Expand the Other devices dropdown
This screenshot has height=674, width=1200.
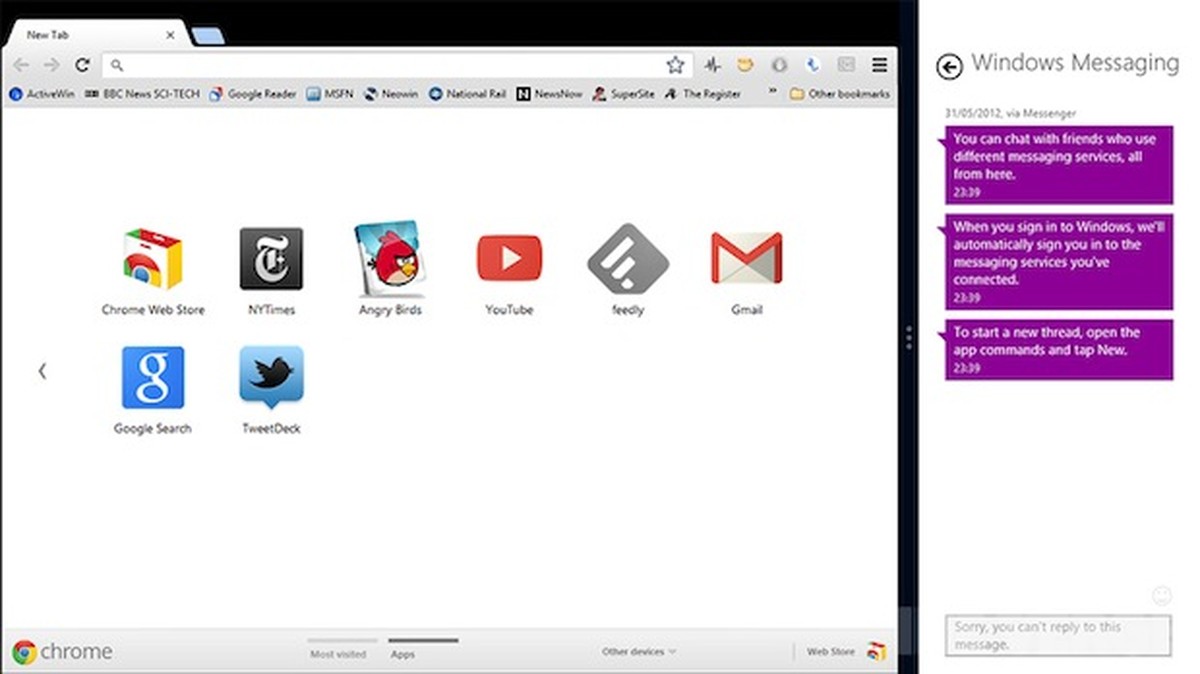click(x=638, y=652)
